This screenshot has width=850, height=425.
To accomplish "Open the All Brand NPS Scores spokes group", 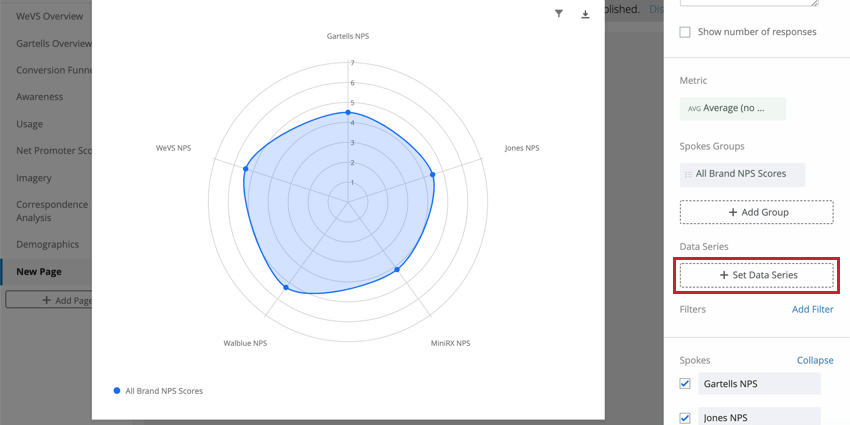I will pyautogui.click(x=742, y=175).
